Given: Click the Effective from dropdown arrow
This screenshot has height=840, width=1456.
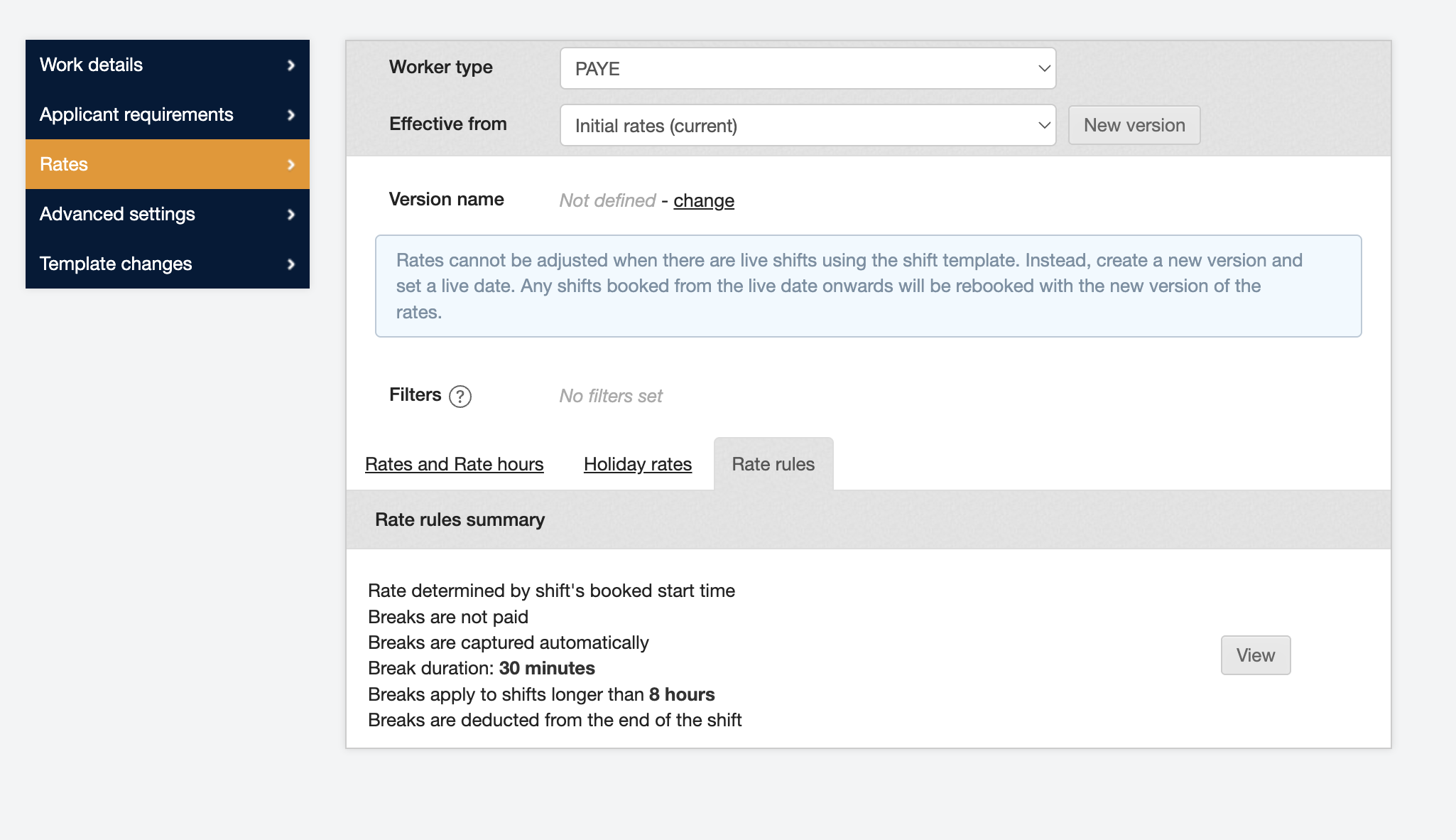Looking at the screenshot, I should [1043, 126].
